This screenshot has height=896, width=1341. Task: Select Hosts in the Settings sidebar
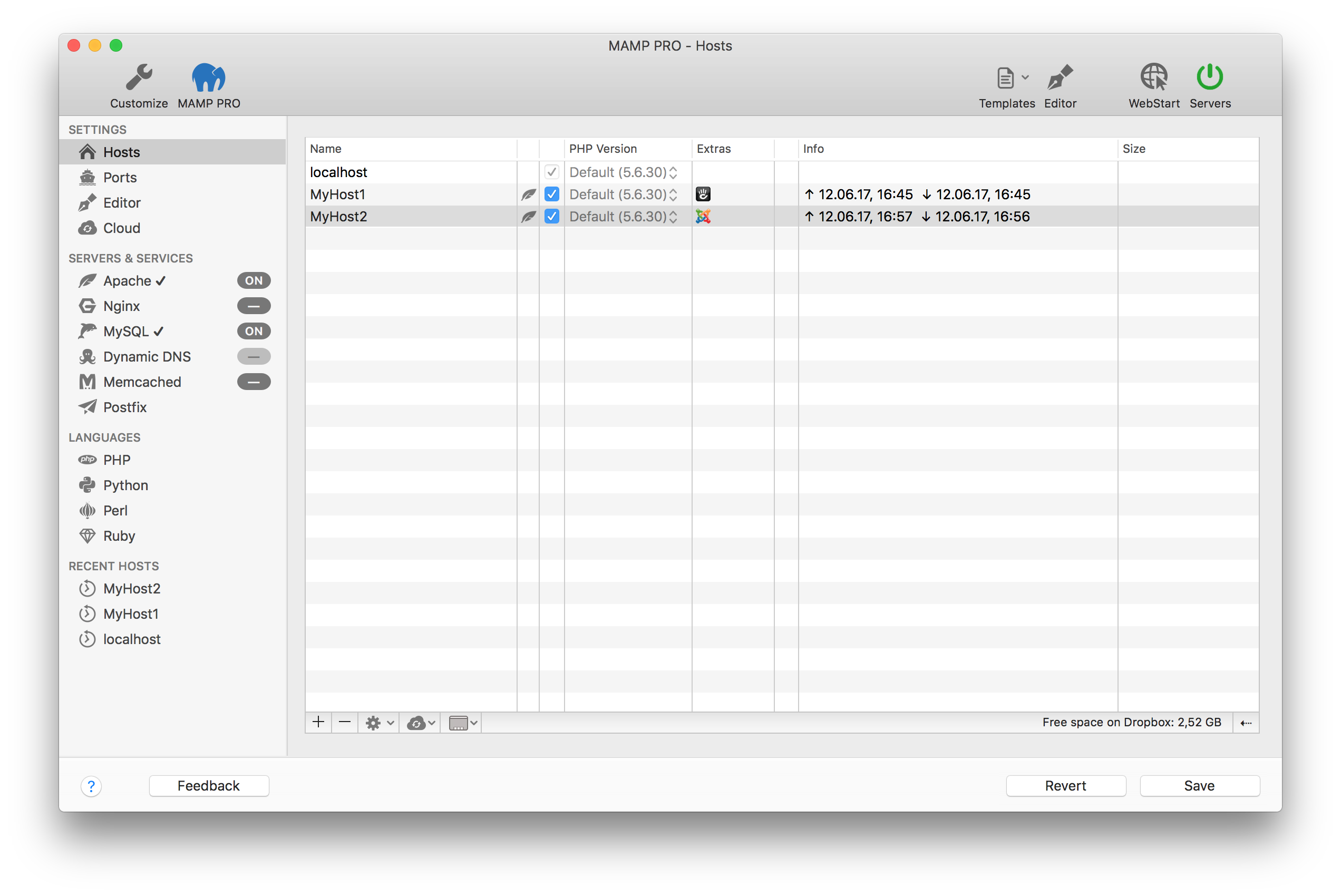[172, 152]
